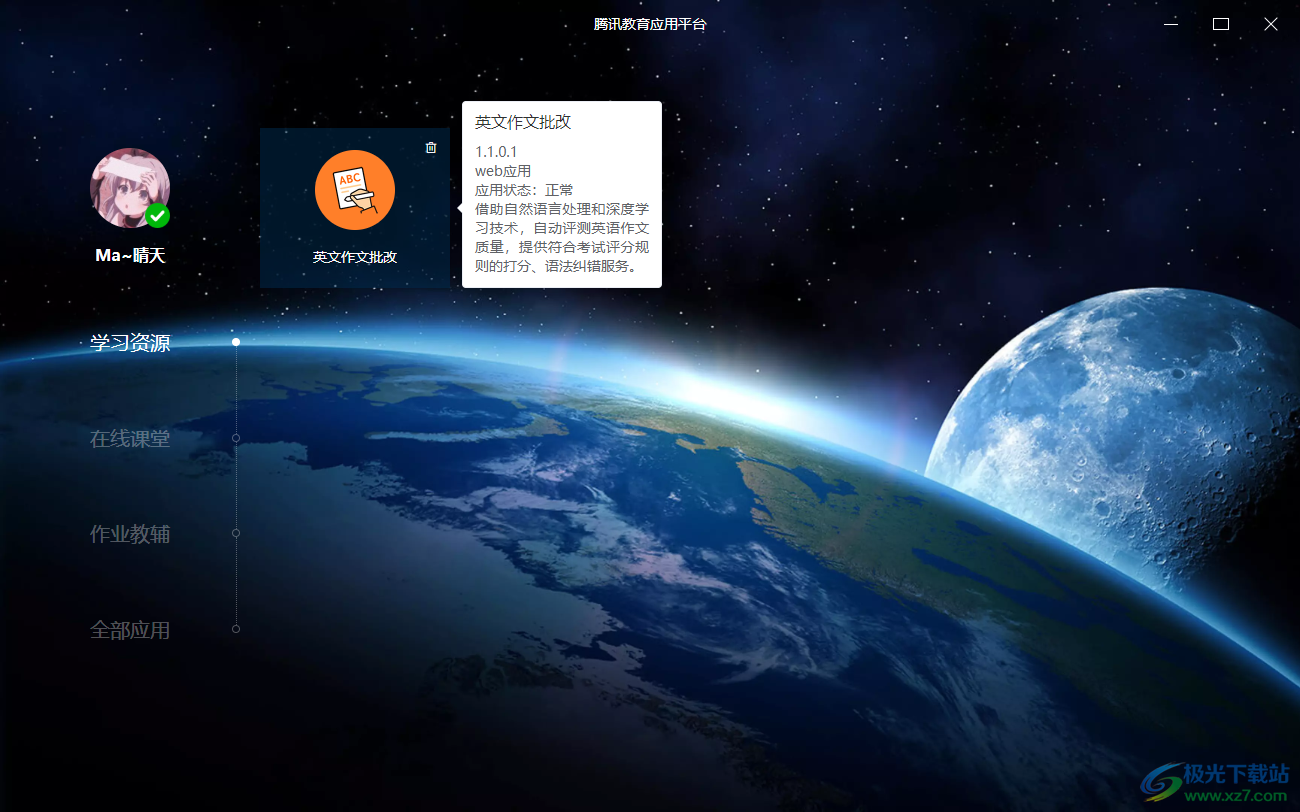Show 全部应用 category

pyautogui.click(x=130, y=630)
